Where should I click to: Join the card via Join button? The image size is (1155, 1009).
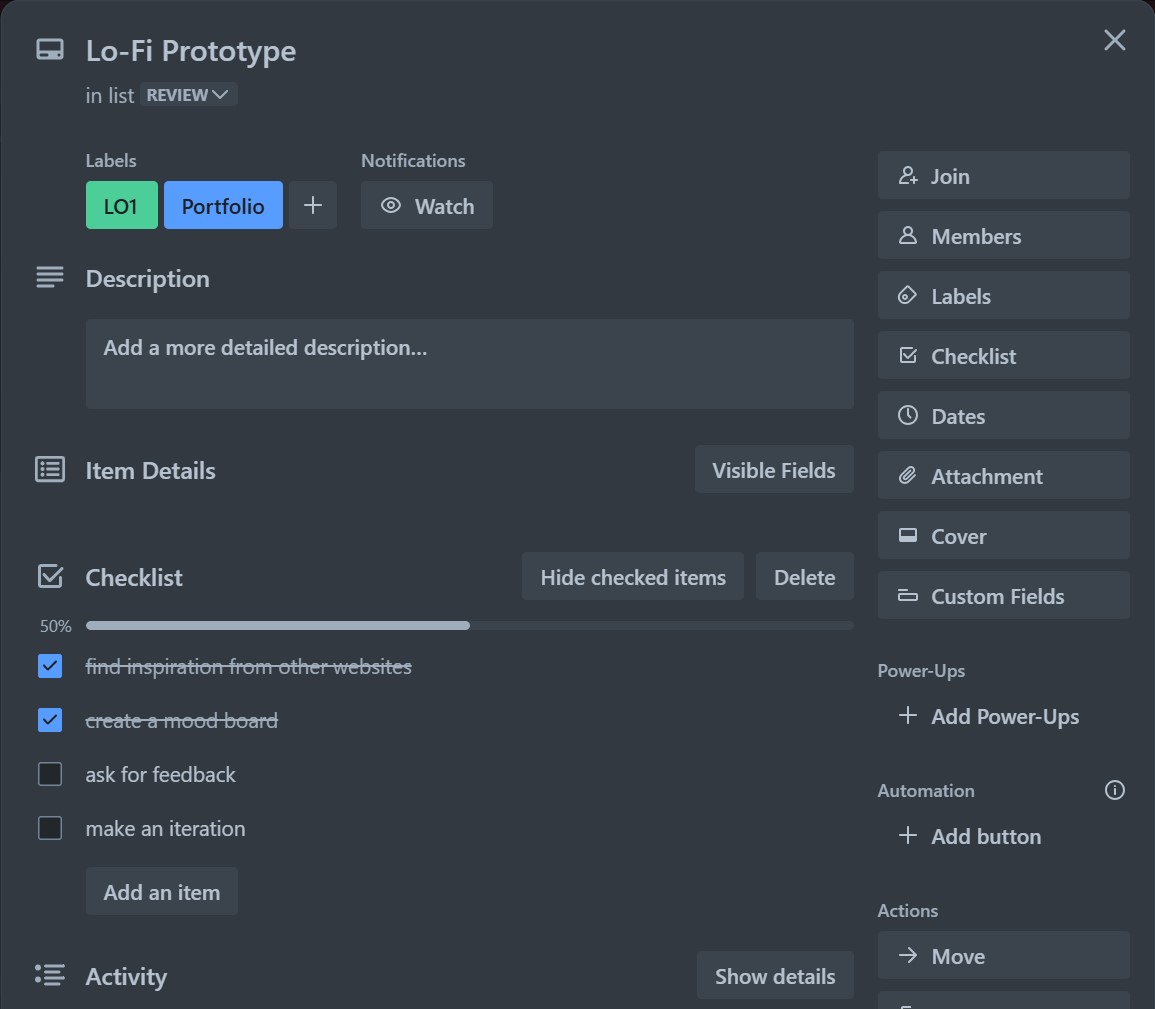point(1003,176)
